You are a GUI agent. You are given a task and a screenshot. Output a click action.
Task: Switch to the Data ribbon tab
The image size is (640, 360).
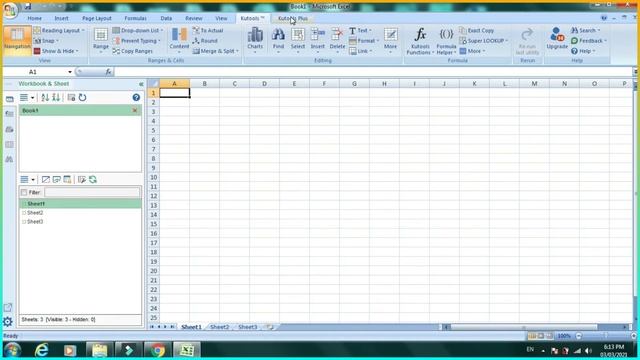[166, 18]
